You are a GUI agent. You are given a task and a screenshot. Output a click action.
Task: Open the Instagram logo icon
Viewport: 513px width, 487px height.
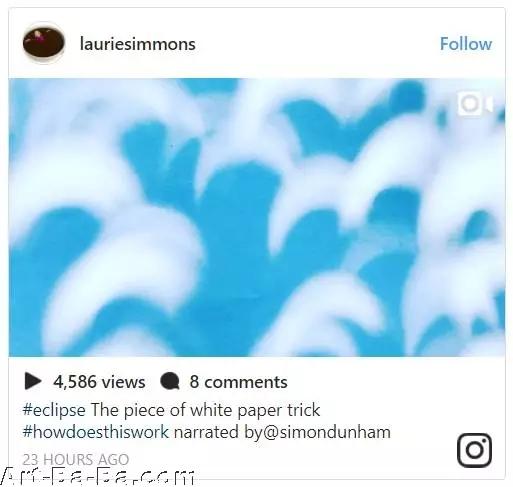[474, 450]
